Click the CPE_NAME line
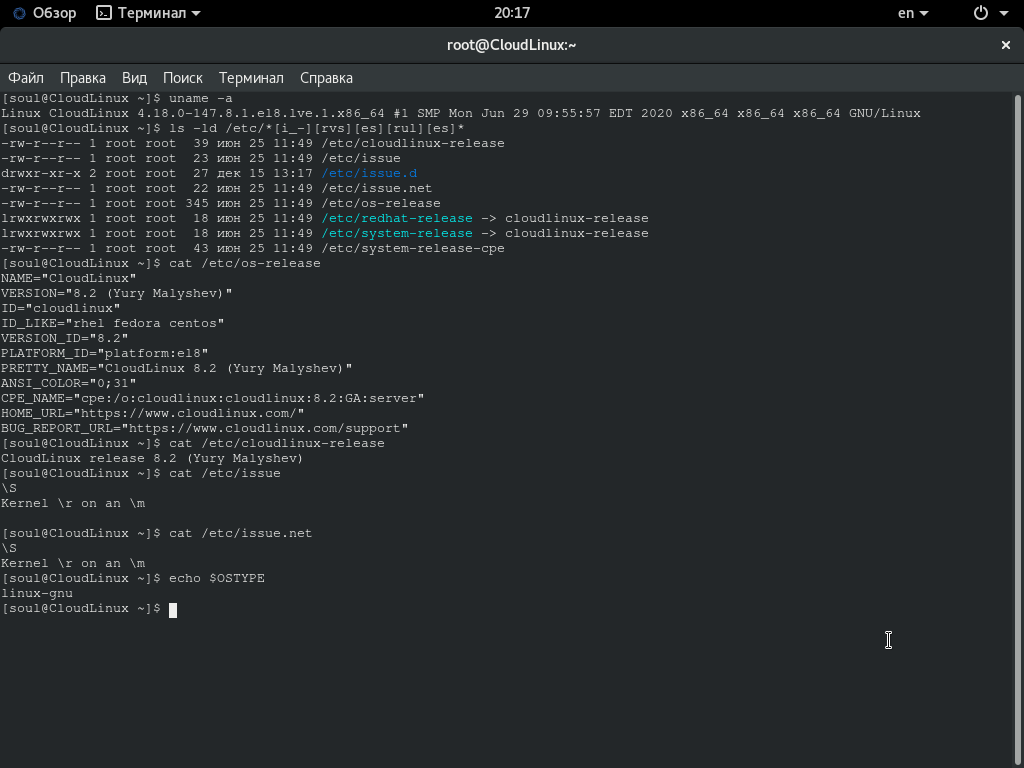This screenshot has height=768, width=1024. (212, 398)
